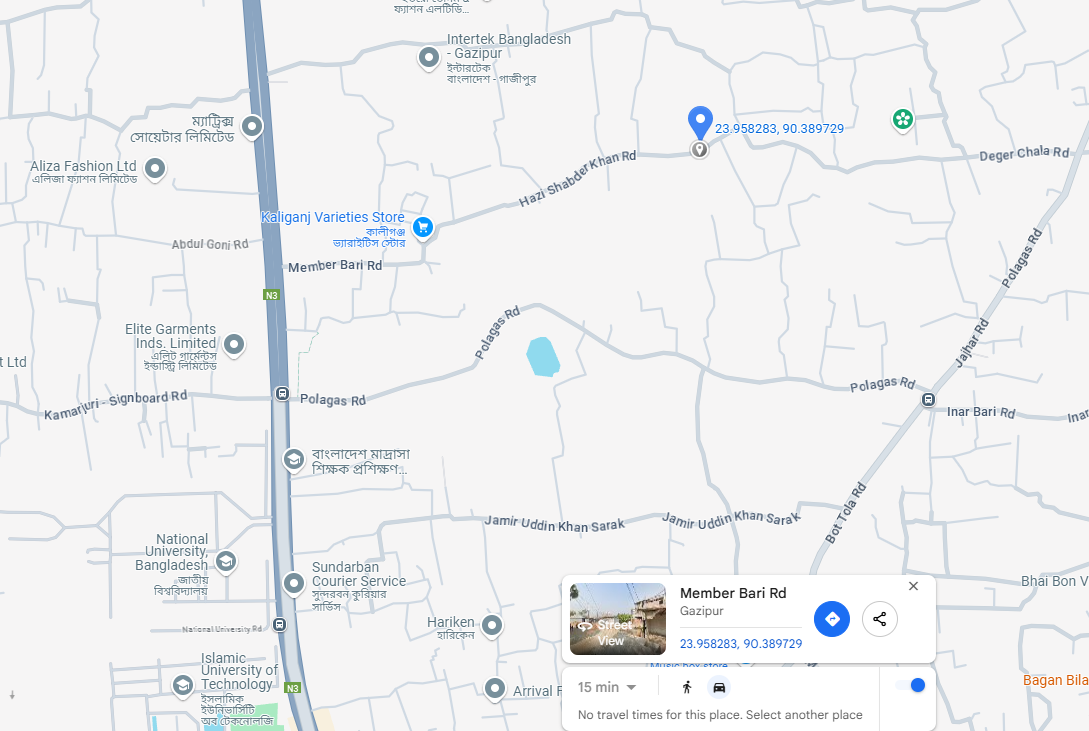Image resolution: width=1089 pixels, height=731 pixels.
Task: Open the Street View thumbnail
Action: [617, 619]
